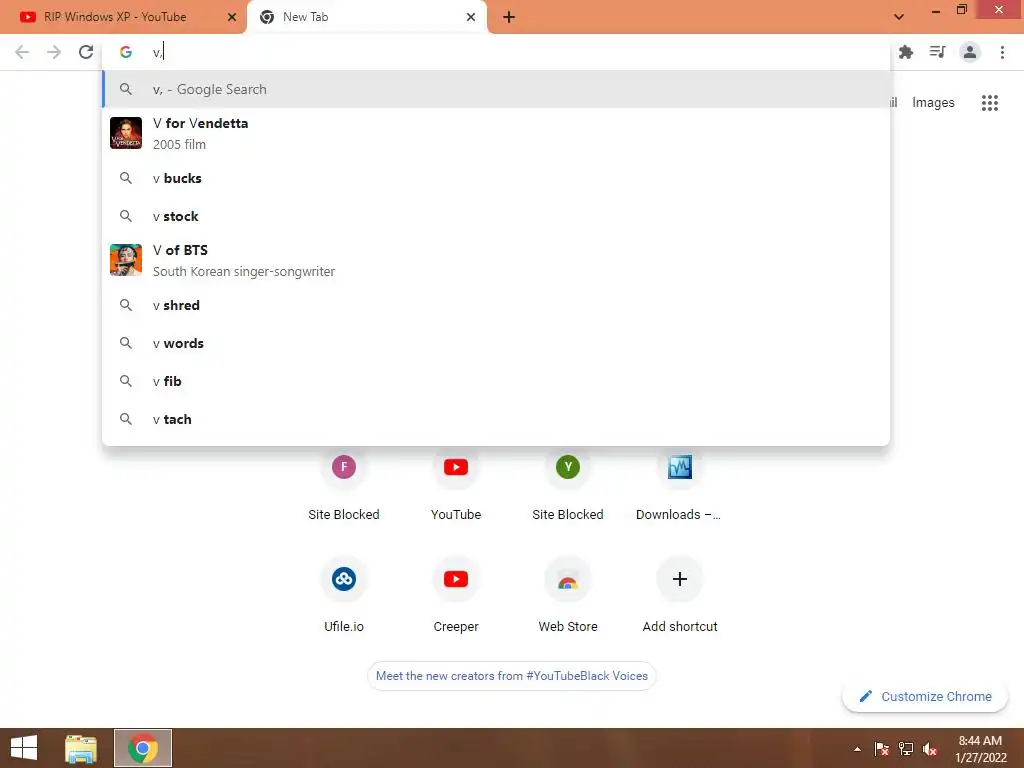Select the 'v tach' suggestion
Viewport: 1024px width, 768px height.
pos(496,419)
